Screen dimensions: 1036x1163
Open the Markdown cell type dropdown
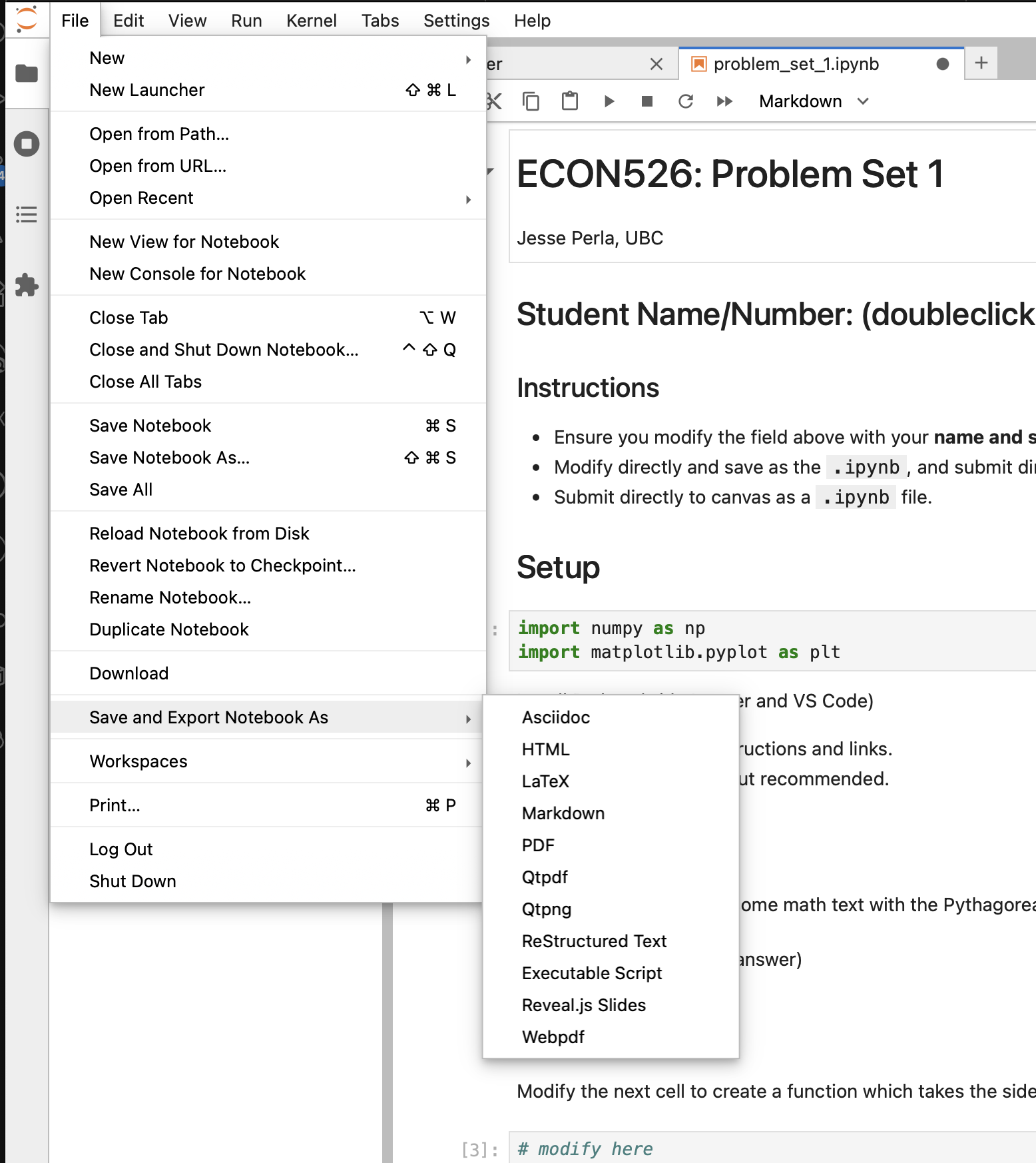814,101
